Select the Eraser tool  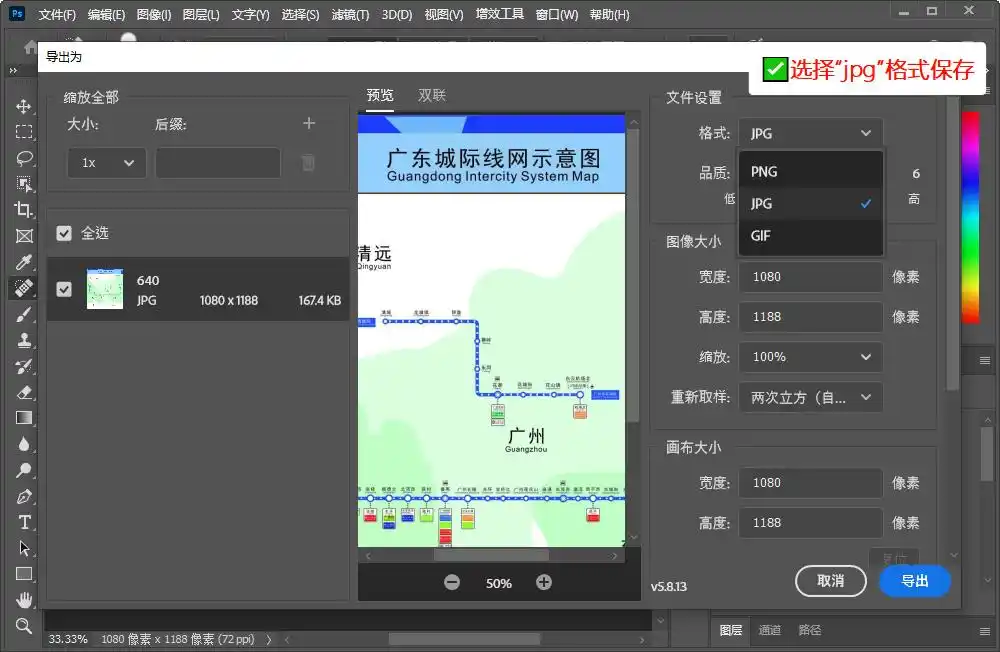[x=24, y=392]
